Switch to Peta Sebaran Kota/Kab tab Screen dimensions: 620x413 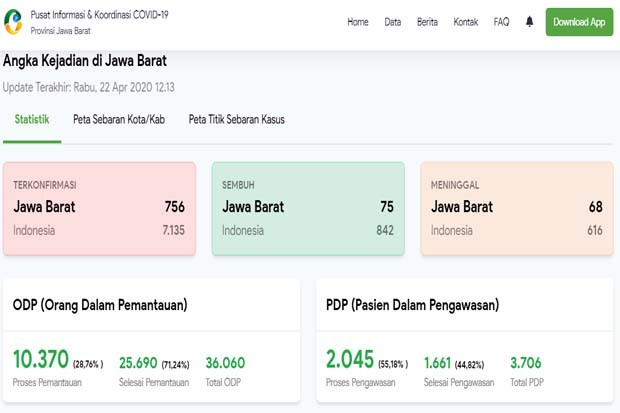(119, 119)
